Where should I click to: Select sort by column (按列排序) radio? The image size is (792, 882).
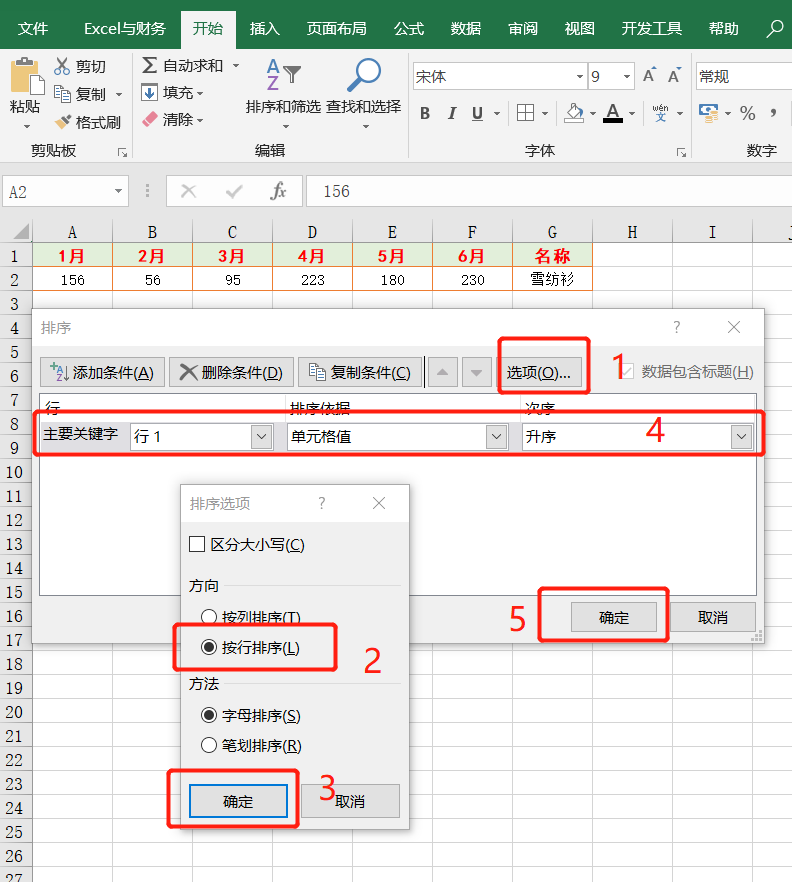(209, 616)
